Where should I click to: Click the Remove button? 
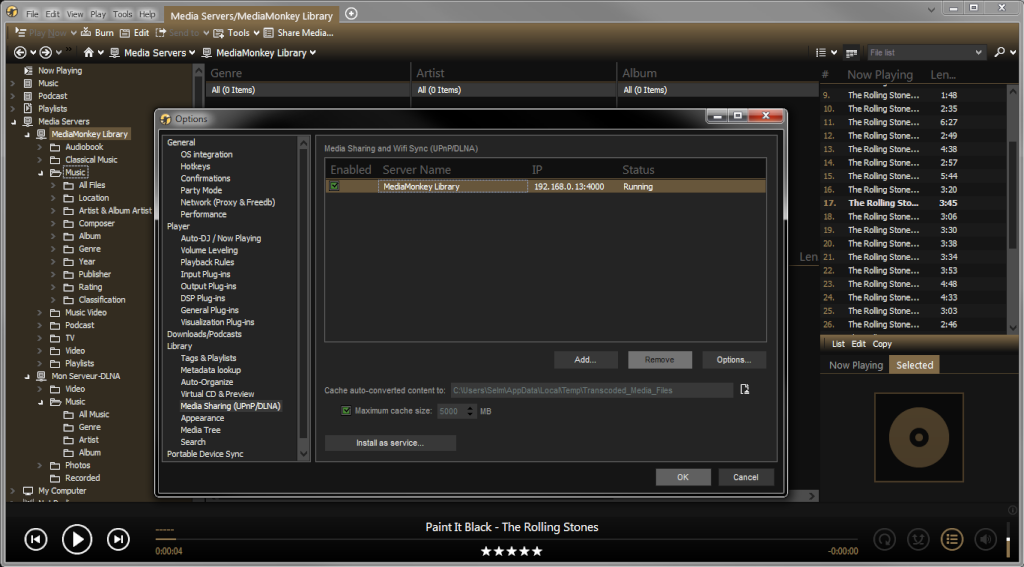click(x=660, y=360)
